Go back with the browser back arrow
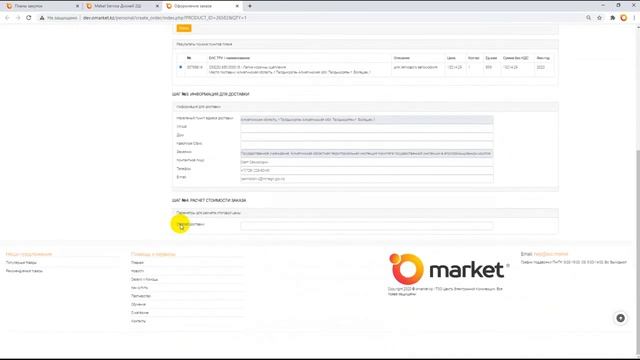The image size is (640, 360). (7, 18)
